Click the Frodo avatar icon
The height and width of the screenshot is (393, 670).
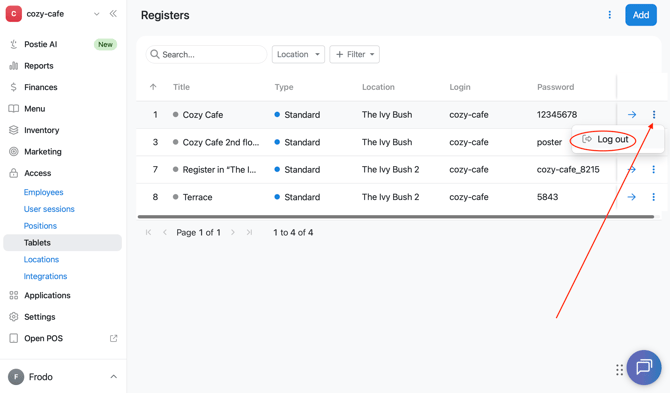coord(16,377)
